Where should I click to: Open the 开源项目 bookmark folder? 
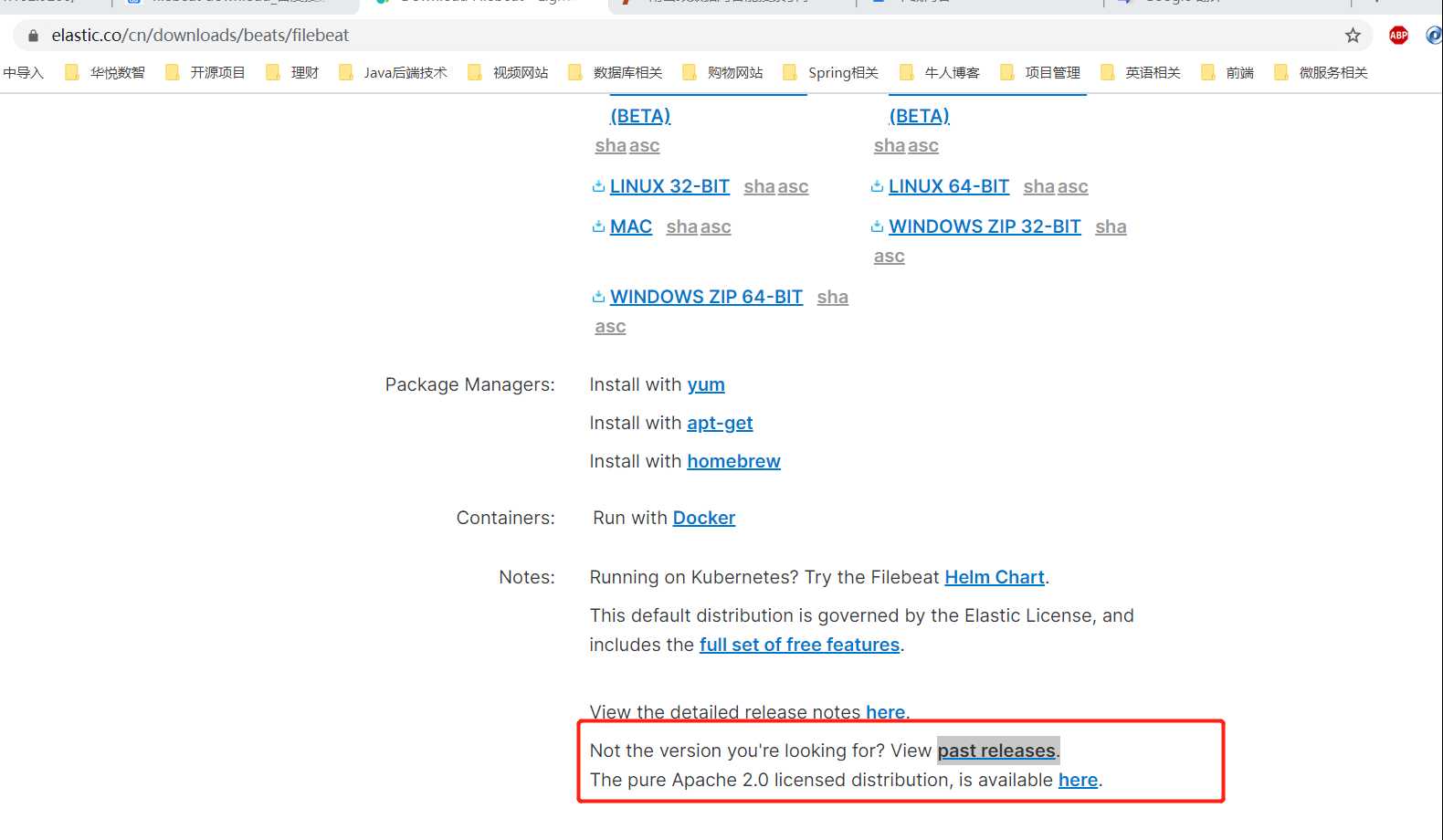205,72
